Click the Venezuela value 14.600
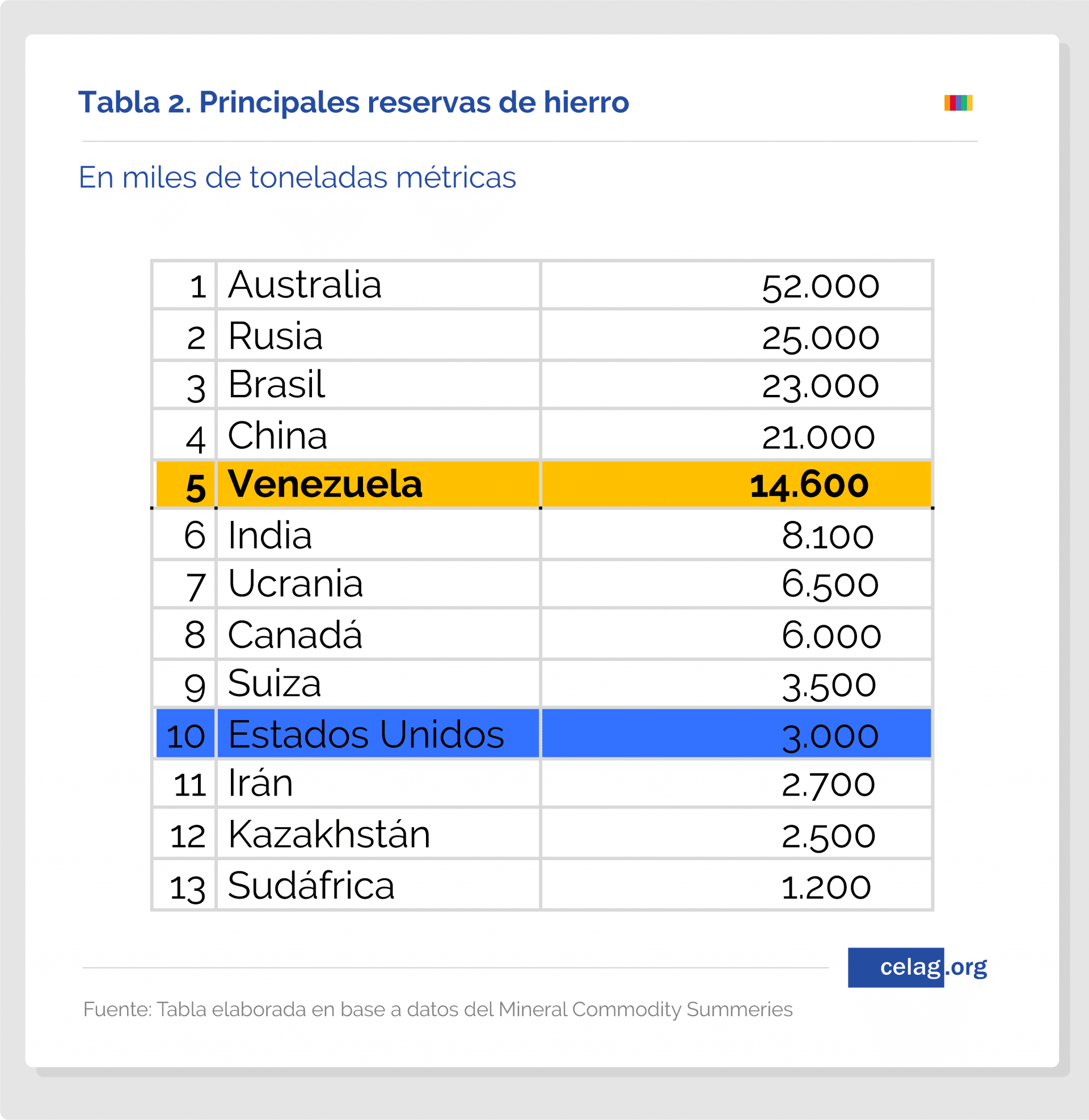This screenshot has width=1089, height=1120. (809, 485)
